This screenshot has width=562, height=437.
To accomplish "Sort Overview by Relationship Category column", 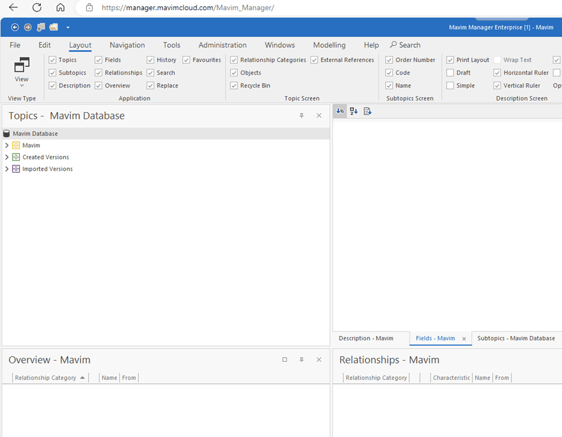I will (x=50, y=378).
